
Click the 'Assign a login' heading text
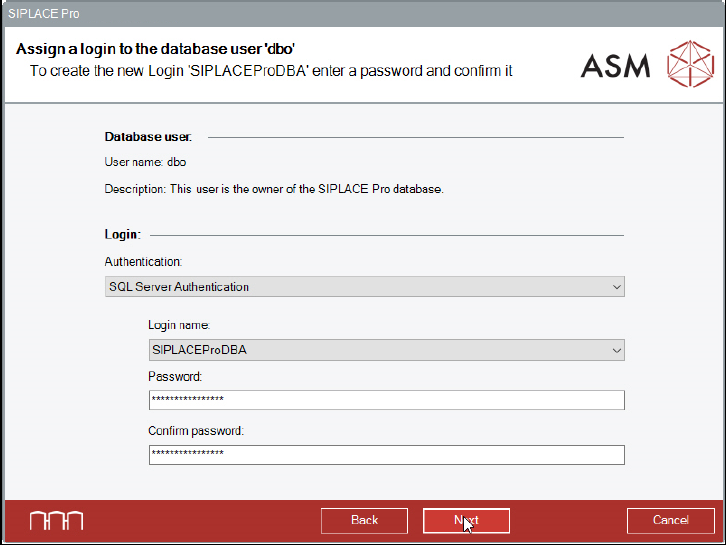pyautogui.click(x=155, y=48)
